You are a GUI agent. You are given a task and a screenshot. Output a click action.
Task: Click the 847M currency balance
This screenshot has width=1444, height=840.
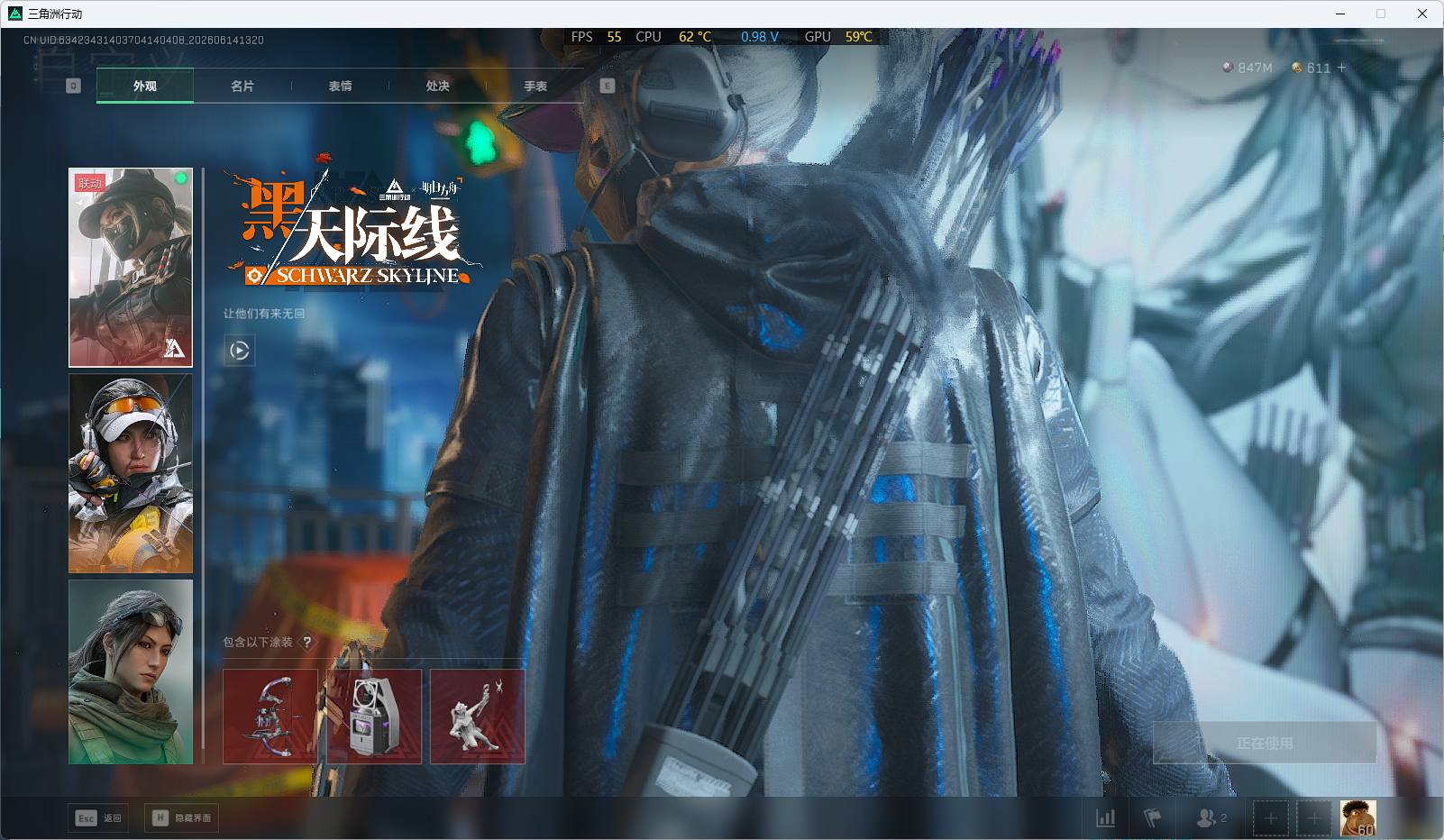coord(1248,68)
